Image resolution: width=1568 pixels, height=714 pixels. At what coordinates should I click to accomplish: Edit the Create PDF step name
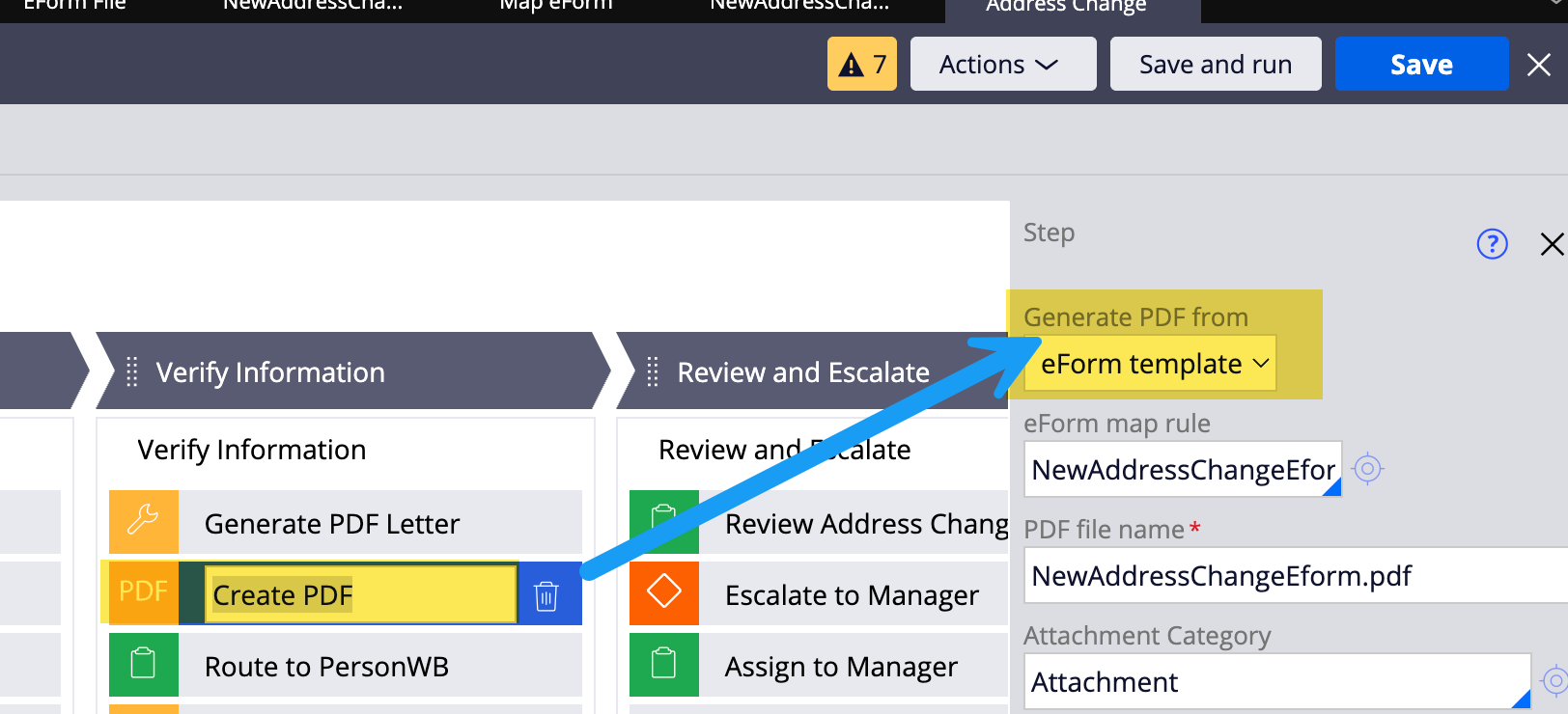(361, 594)
